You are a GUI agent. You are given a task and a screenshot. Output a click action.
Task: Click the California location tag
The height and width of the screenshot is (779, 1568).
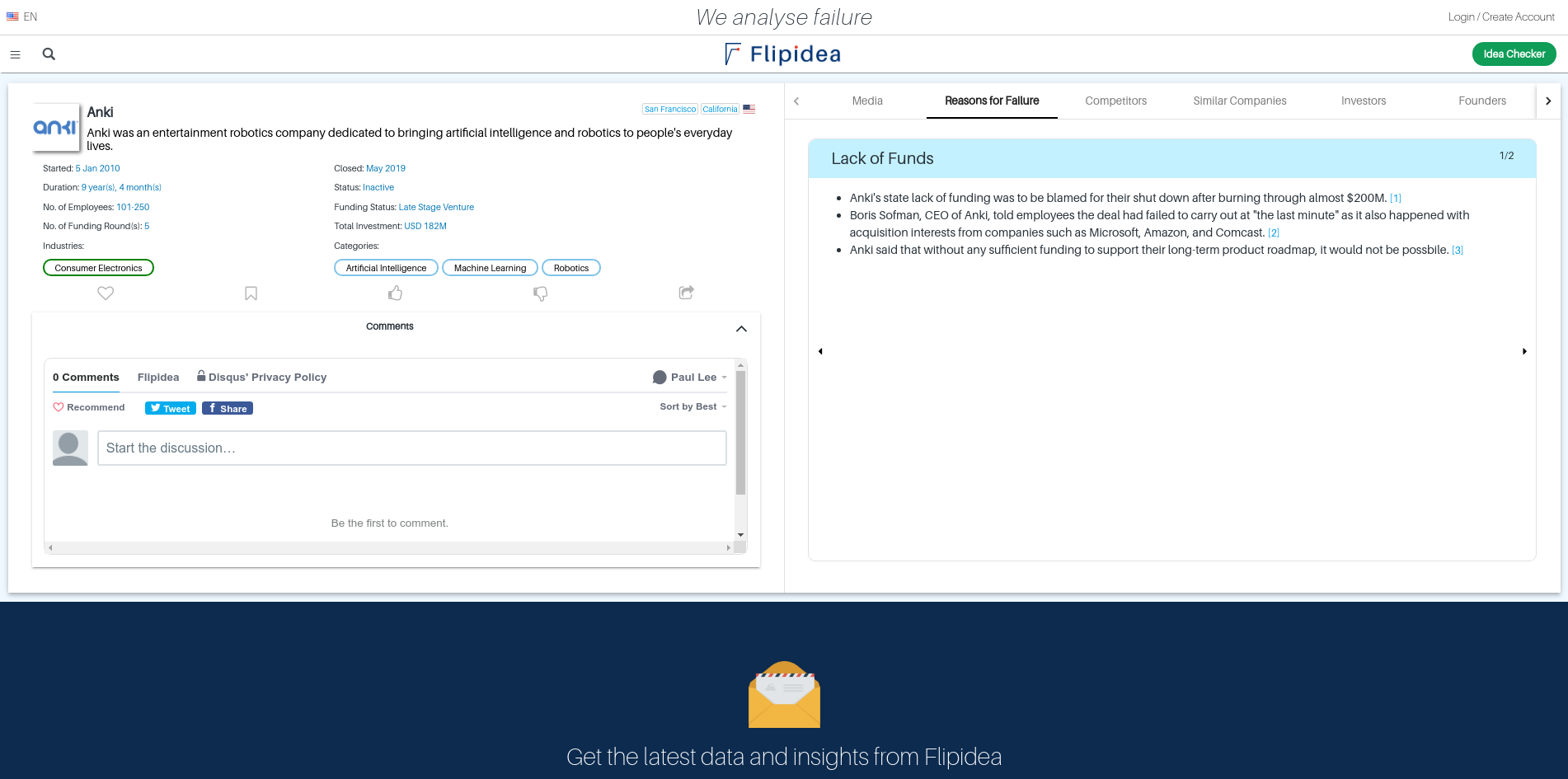(x=720, y=109)
